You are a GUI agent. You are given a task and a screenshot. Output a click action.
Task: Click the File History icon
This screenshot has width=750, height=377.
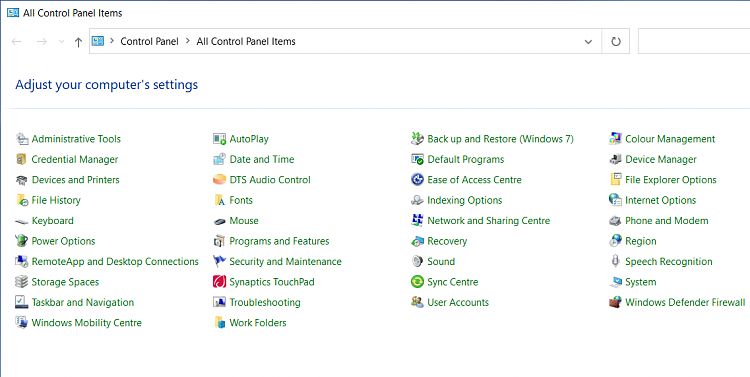click(22, 200)
